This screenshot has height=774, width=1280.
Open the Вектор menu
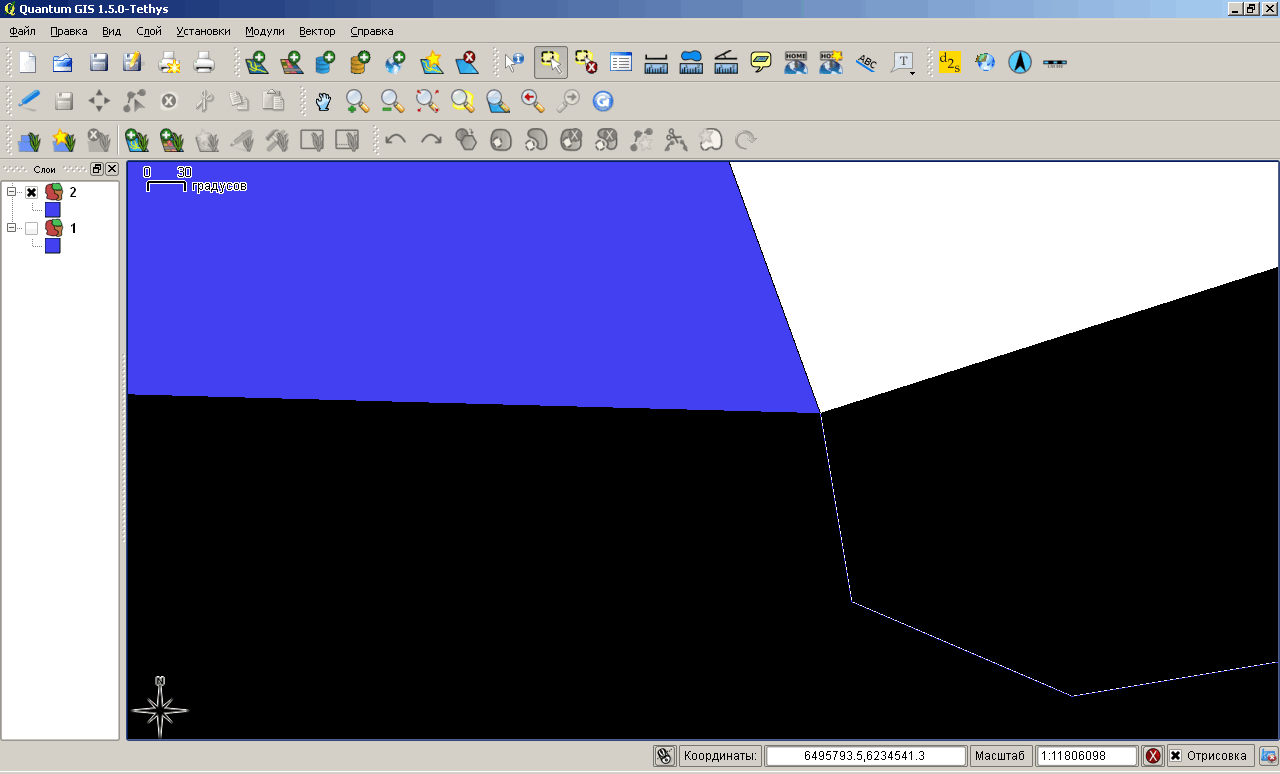317,31
